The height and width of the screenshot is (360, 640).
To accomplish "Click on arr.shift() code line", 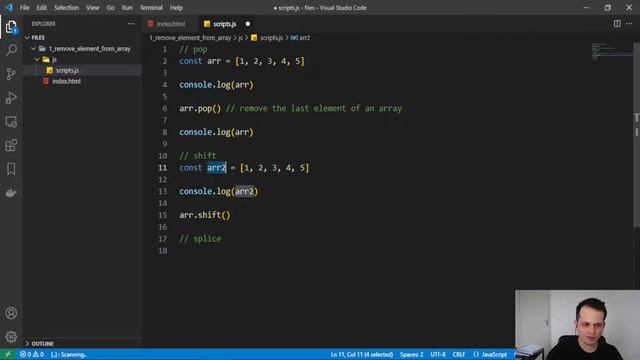I will tap(205, 215).
